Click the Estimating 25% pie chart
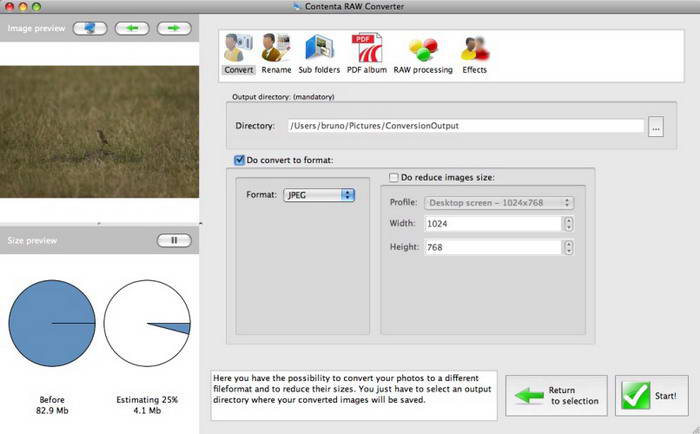The width and height of the screenshot is (700, 434). click(147, 323)
